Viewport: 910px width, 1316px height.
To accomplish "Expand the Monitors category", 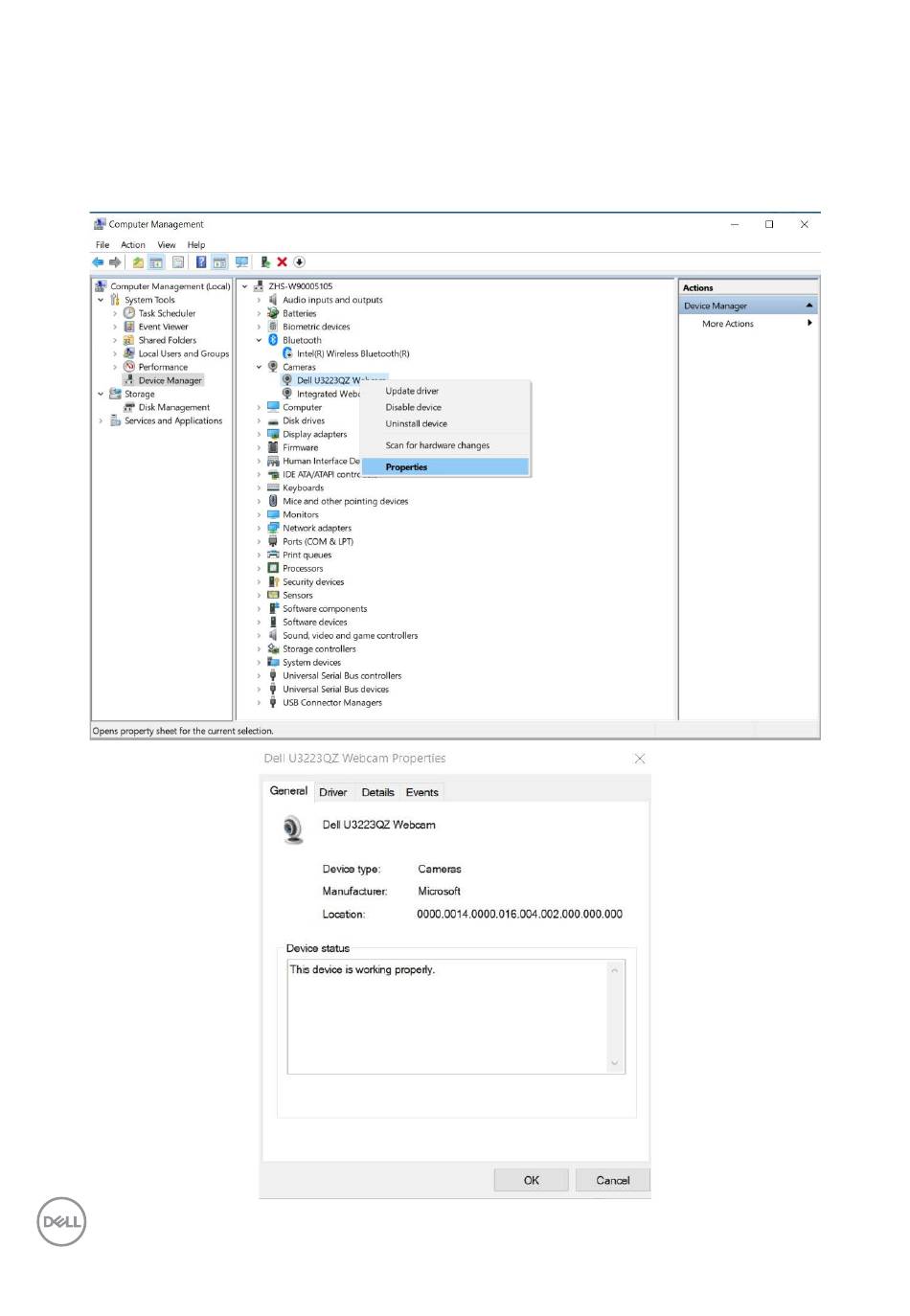I will coord(259,514).
